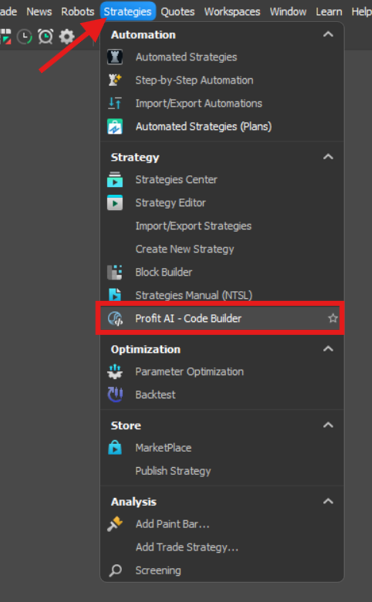Choose Step-by-Step Automation

coord(222,80)
